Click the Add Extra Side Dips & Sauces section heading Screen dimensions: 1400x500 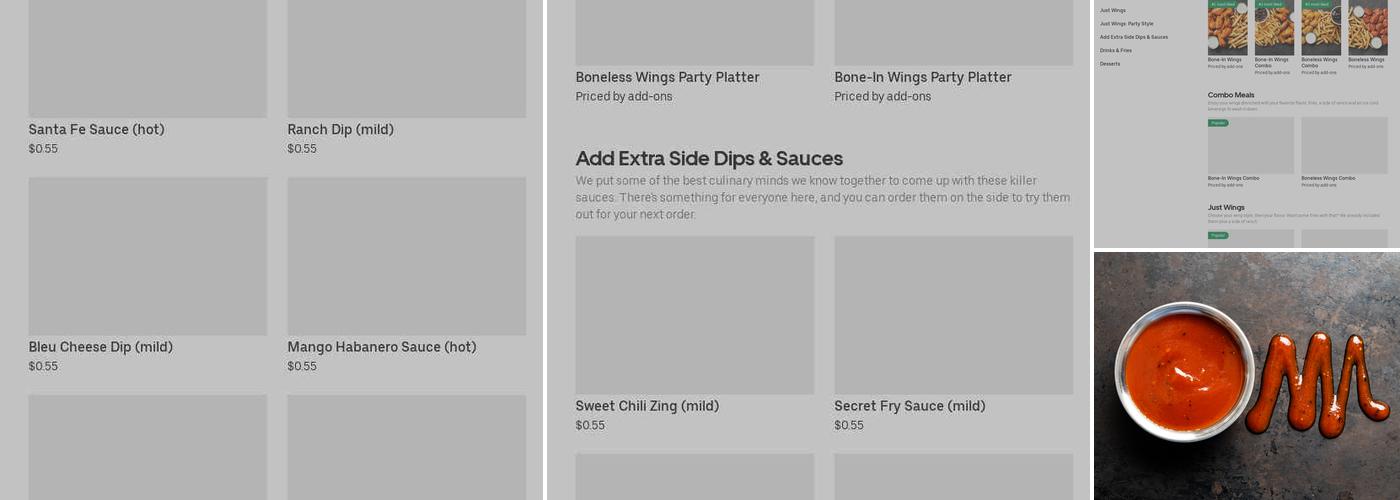709,158
